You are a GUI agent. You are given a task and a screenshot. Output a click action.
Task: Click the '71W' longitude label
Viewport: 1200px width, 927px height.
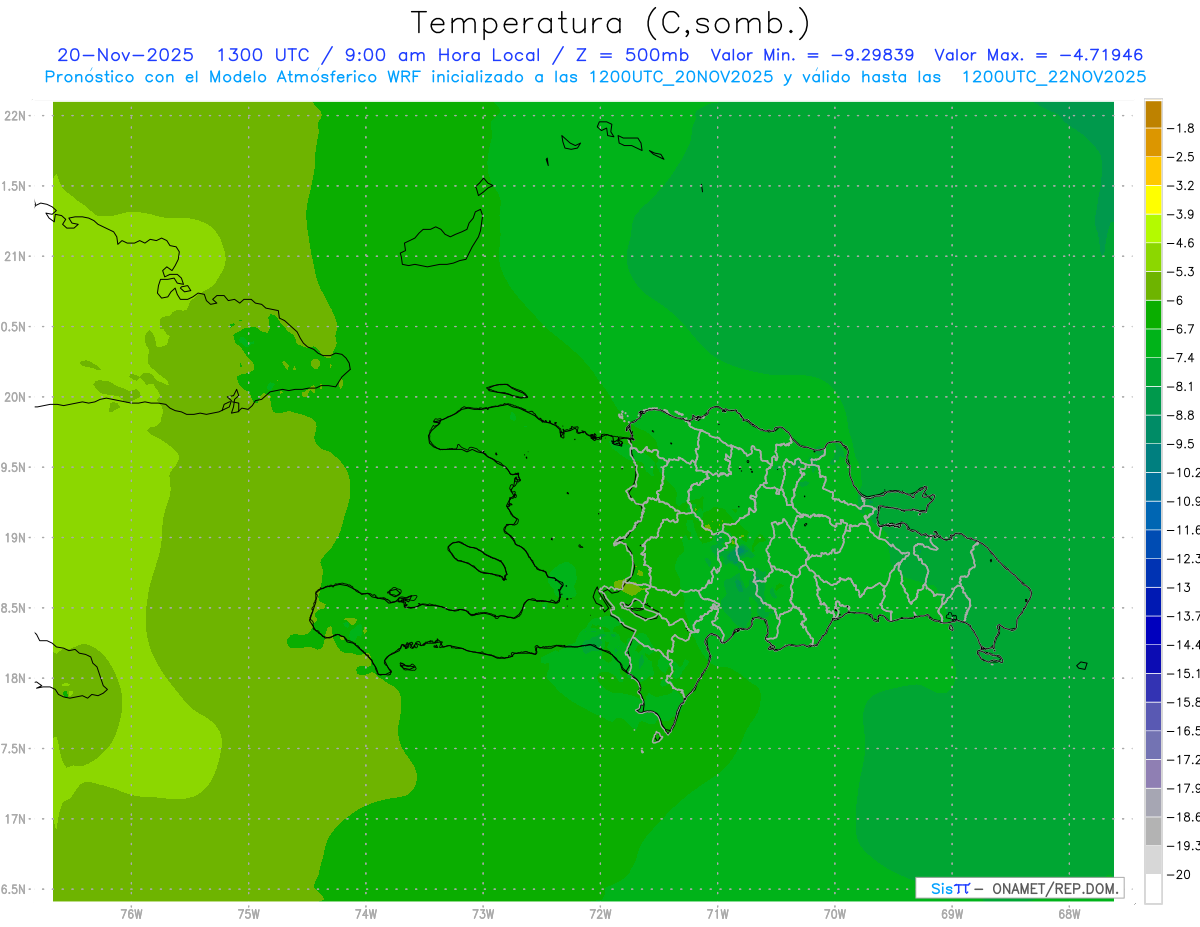click(x=717, y=913)
